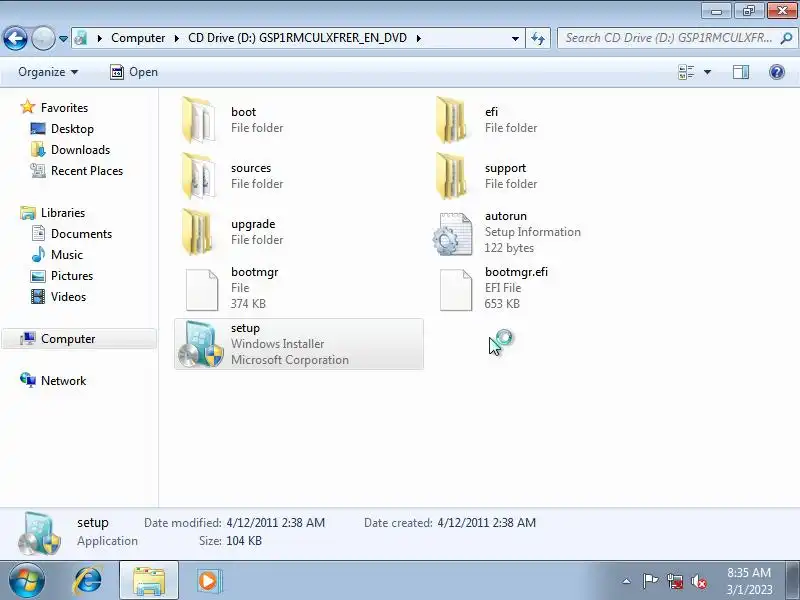Click the address bar drive icon
800x600 pixels.
point(81,38)
